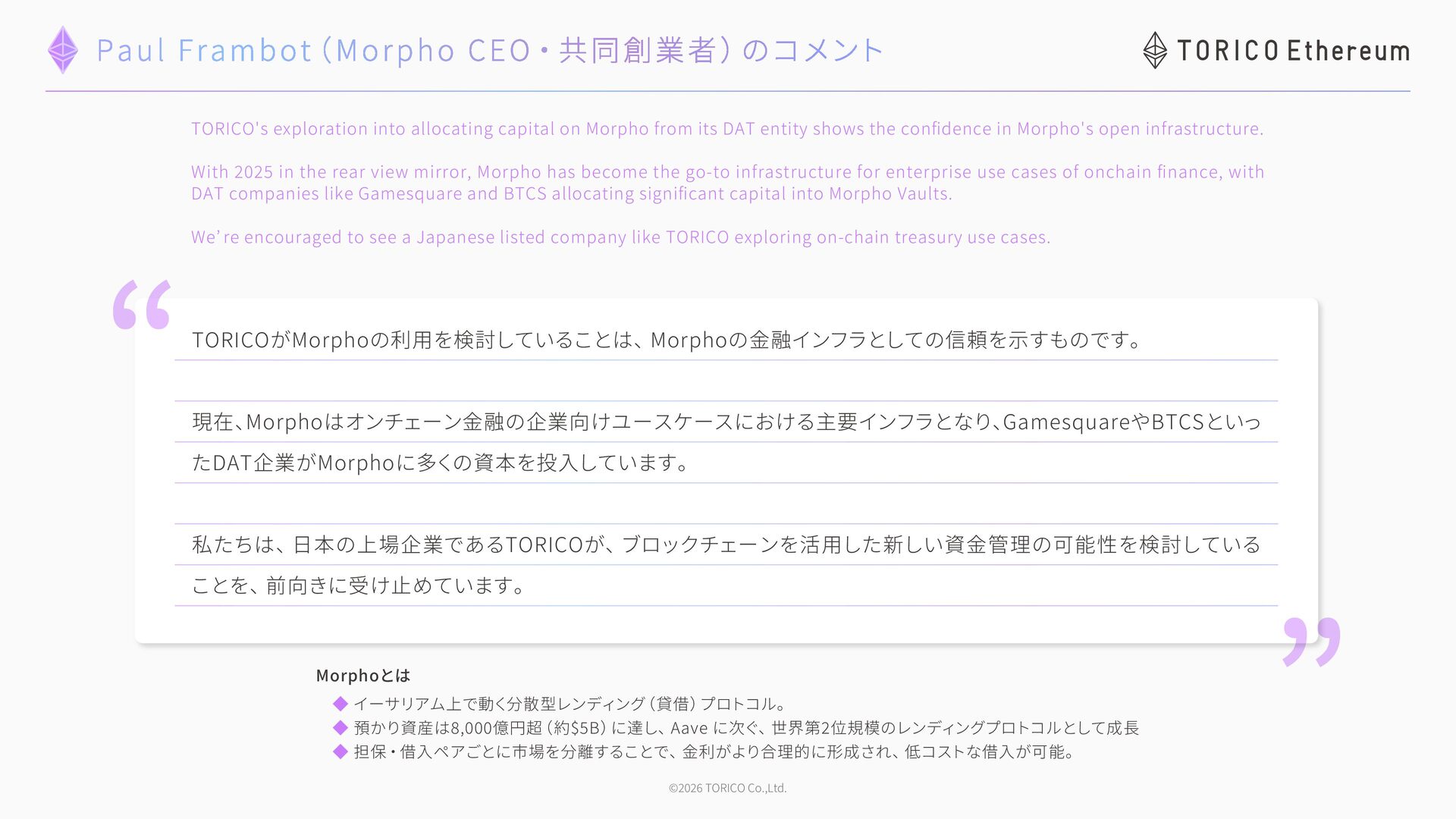
Task: Click the first Japanese quote line about Morpho
Action: (667, 340)
